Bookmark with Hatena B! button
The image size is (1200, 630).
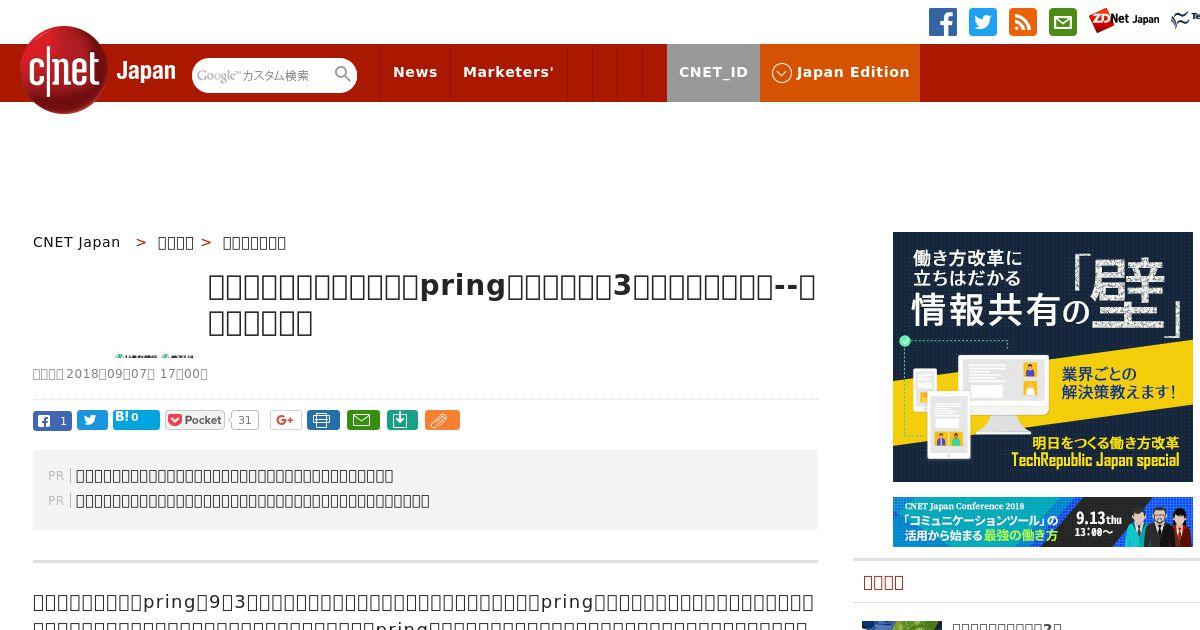[136, 419]
